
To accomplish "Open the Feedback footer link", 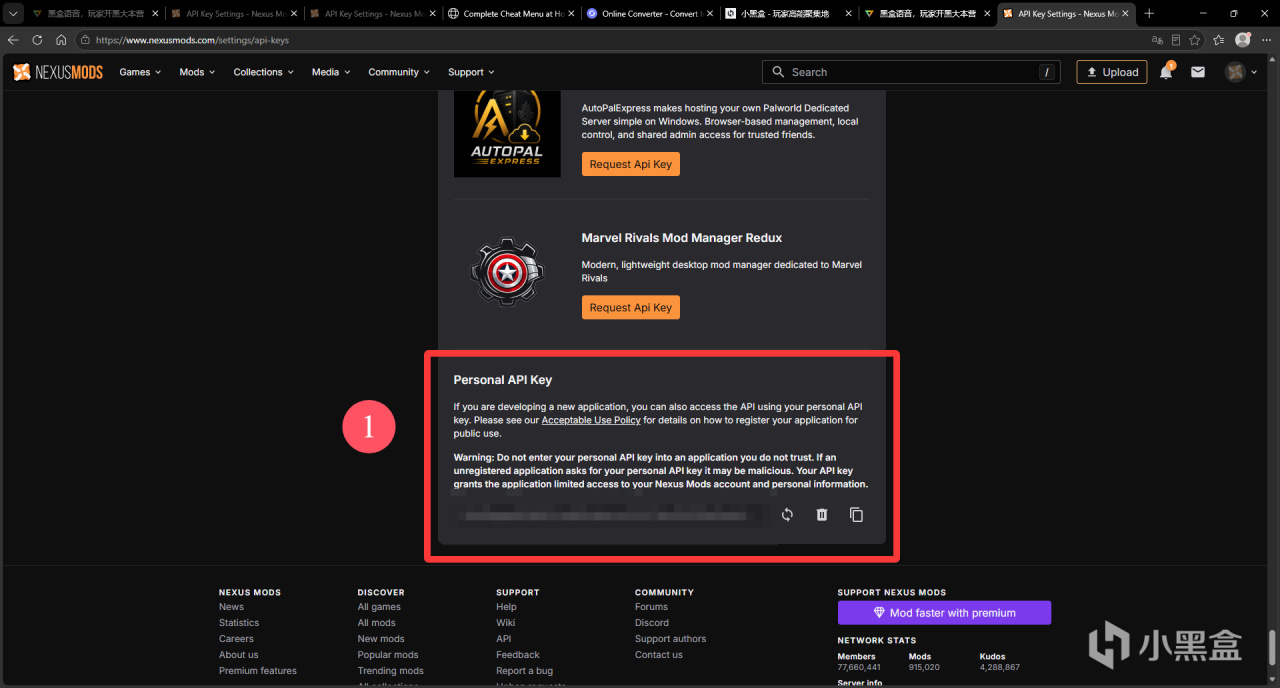I will coord(518,654).
